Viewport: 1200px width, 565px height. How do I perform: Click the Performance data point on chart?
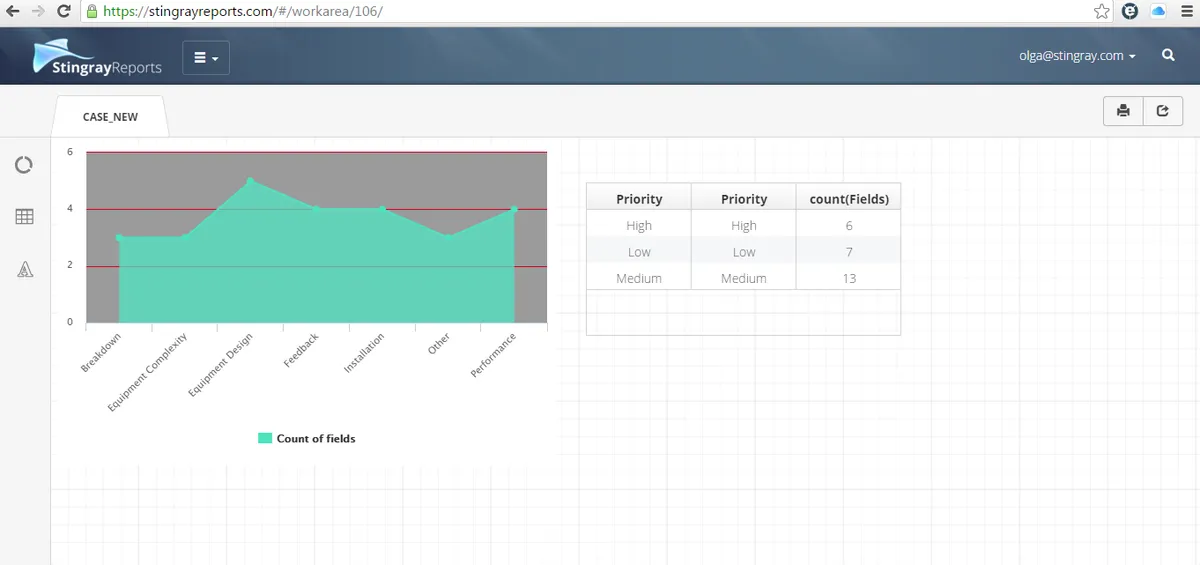514,209
